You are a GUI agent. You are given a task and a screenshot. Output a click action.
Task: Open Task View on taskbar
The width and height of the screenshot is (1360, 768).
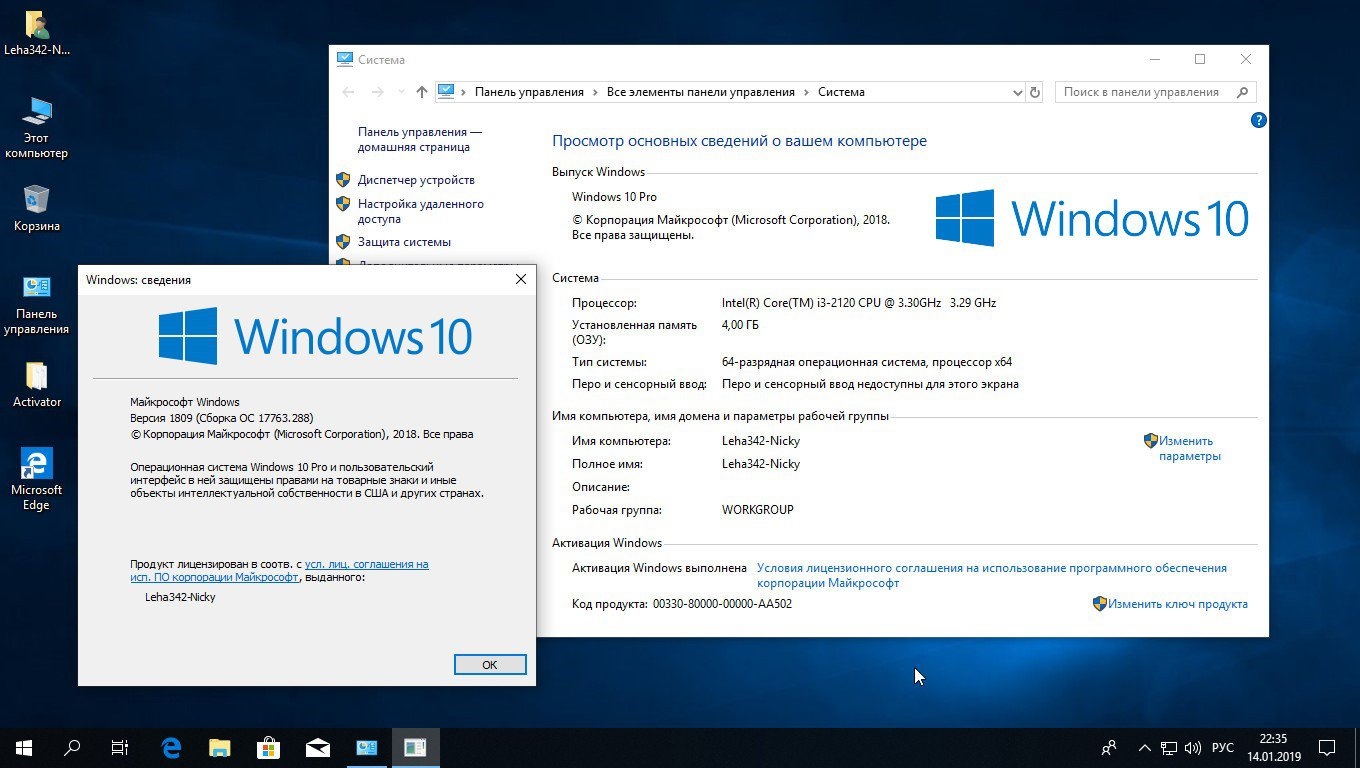click(x=120, y=747)
